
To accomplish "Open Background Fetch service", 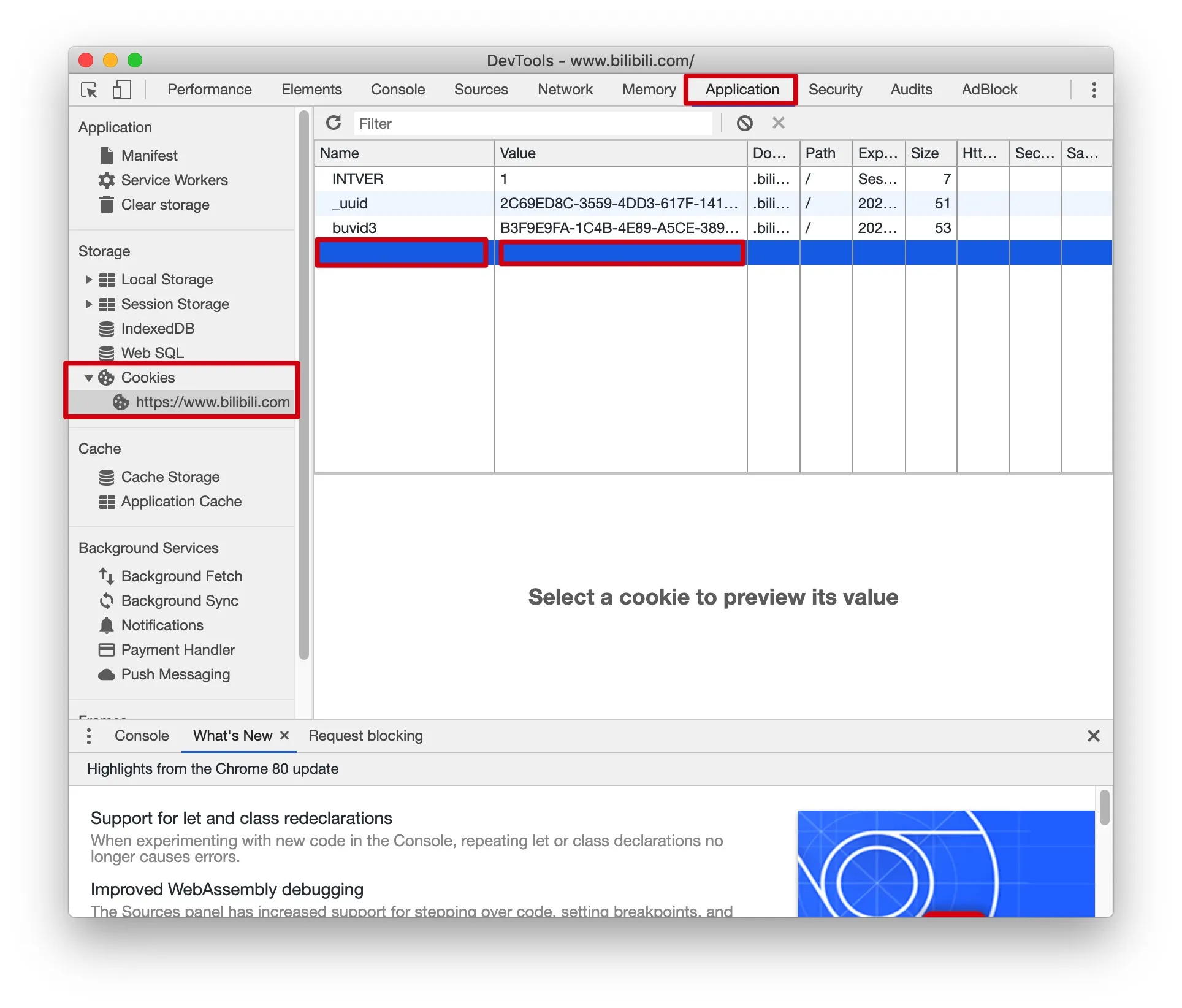I will (x=181, y=576).
